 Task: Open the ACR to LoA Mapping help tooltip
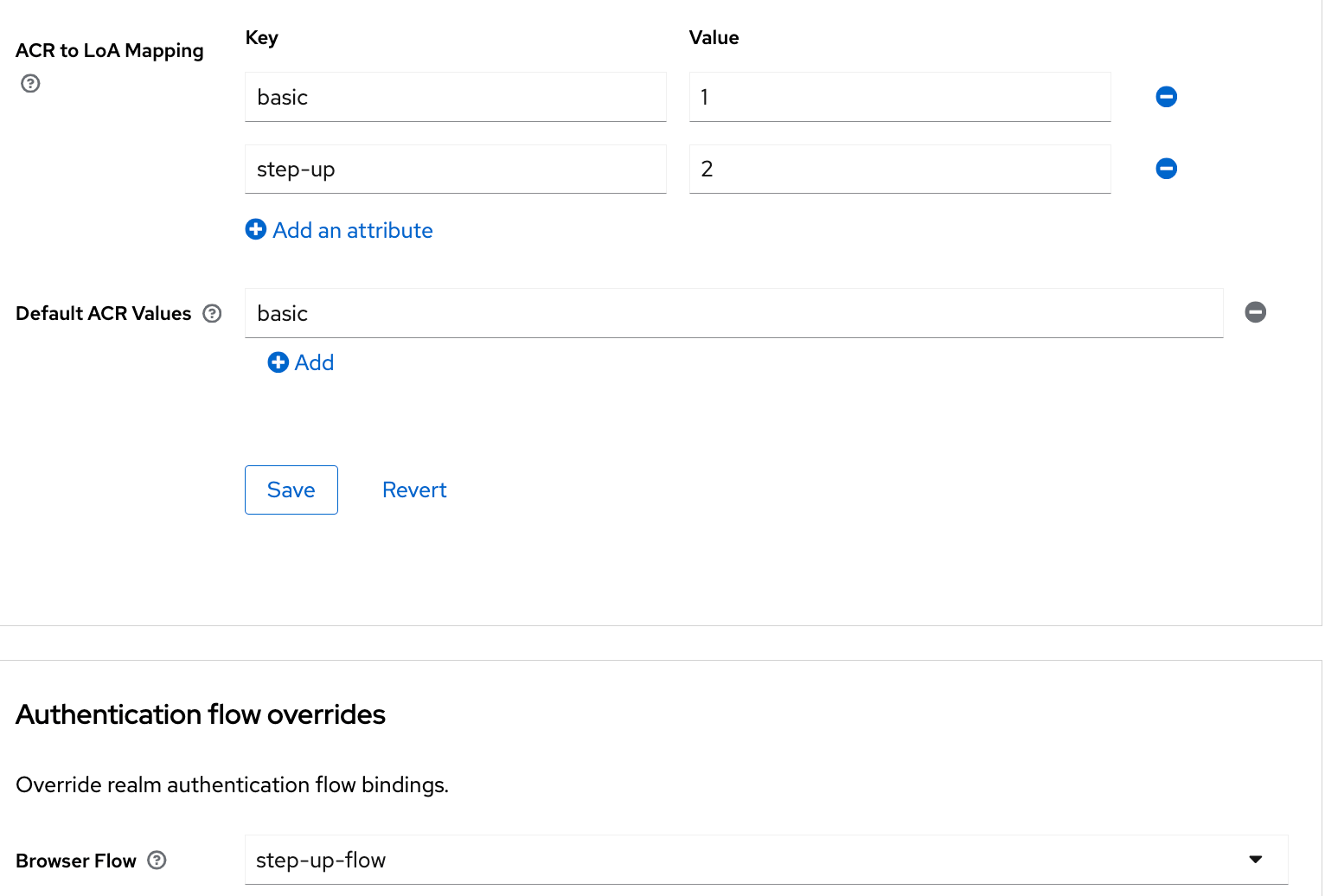pyautogui.click(x=30, y=83)
